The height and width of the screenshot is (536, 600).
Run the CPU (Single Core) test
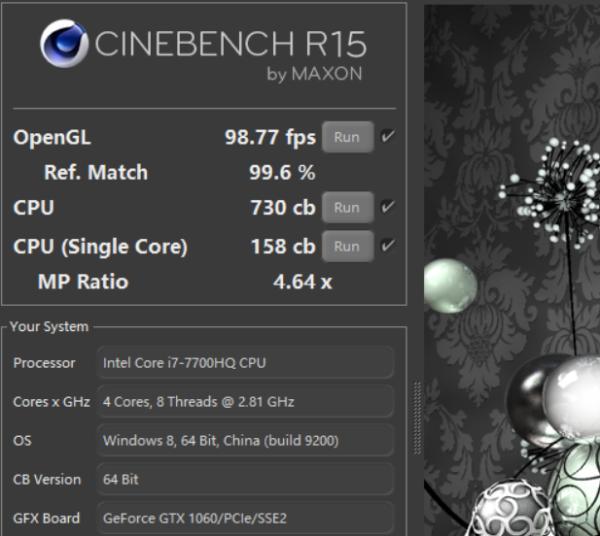(x=347, y=246)
